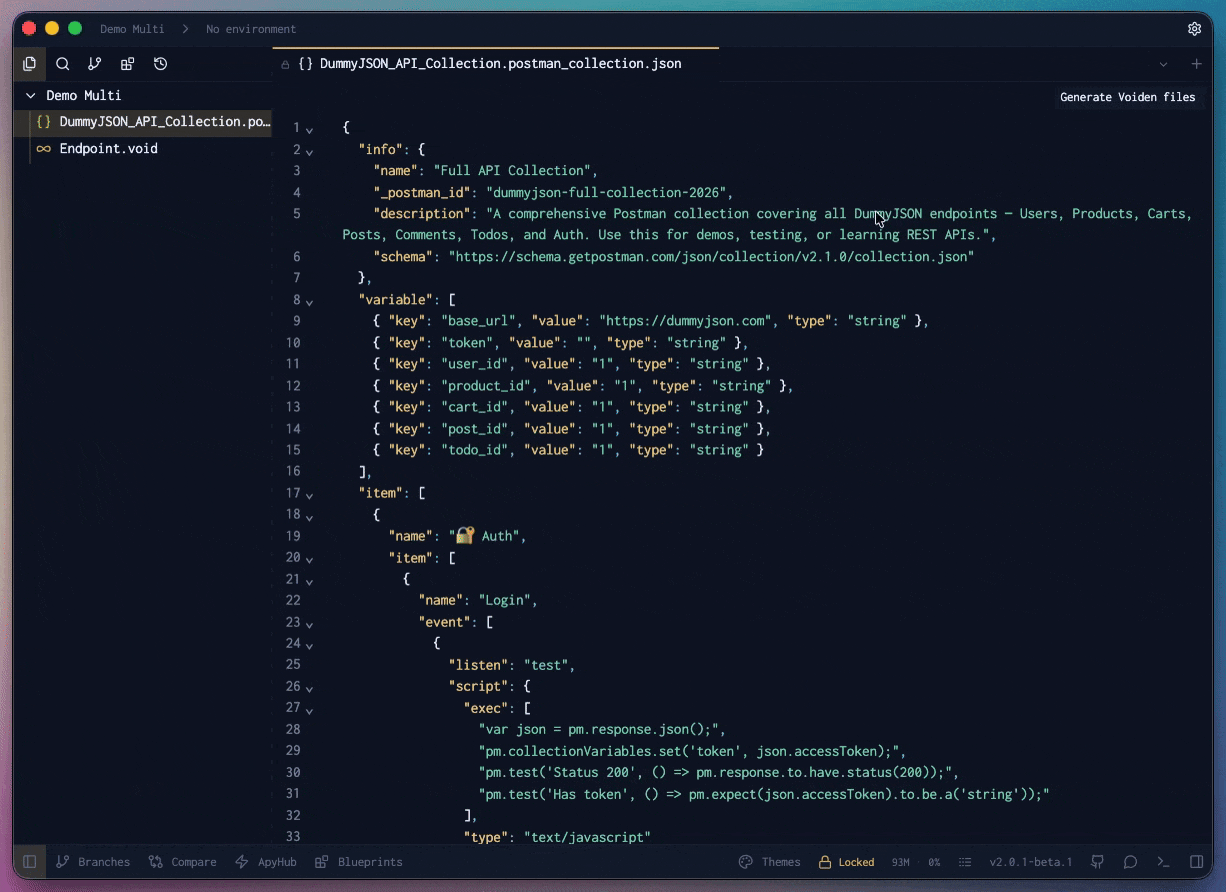Click Demo Multi breadcrumb in title bar
Viewport: 1226px width, 892px height.
132,29
